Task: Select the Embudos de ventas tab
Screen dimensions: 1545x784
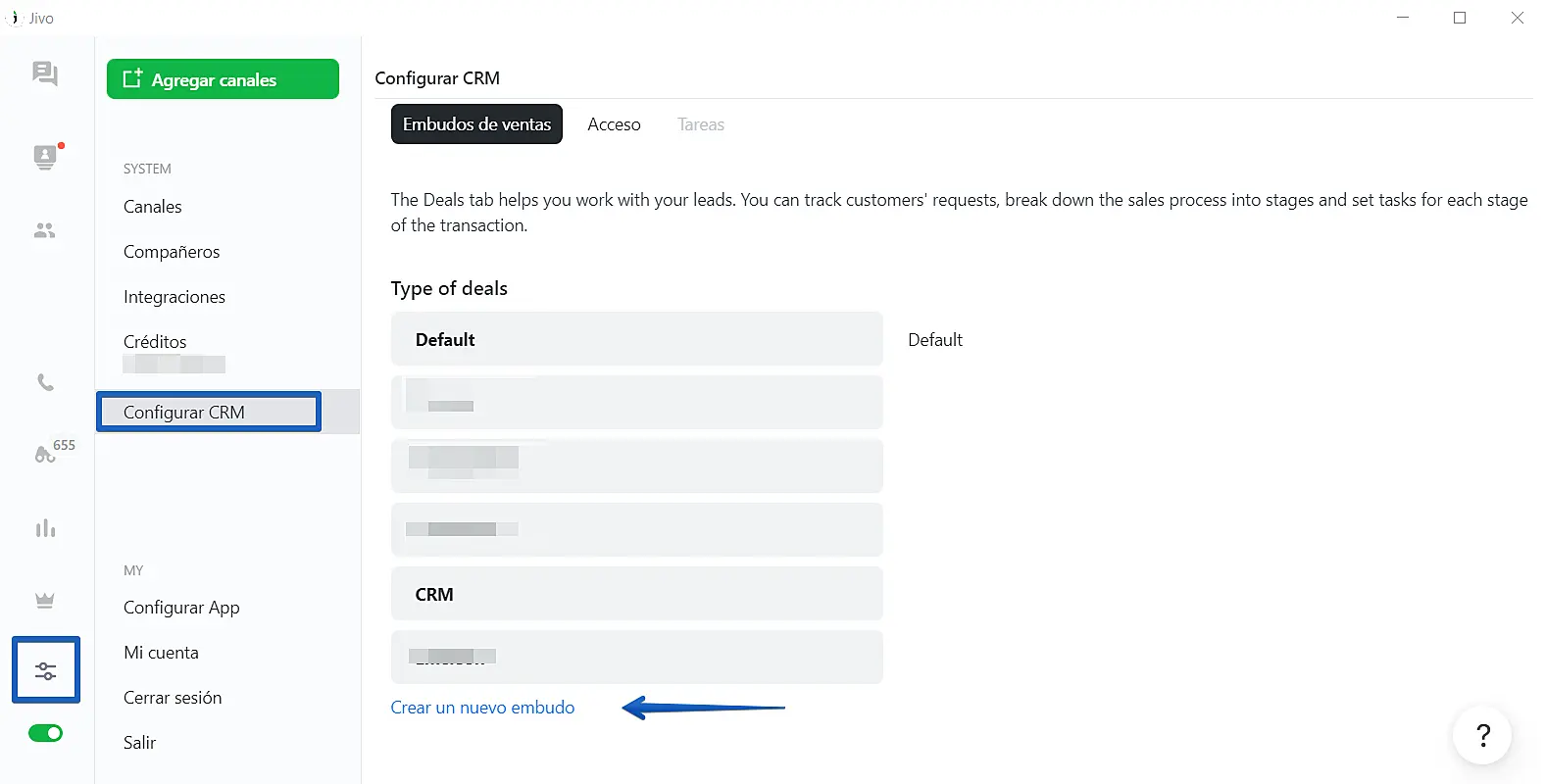Action: (x=476, y=124)
